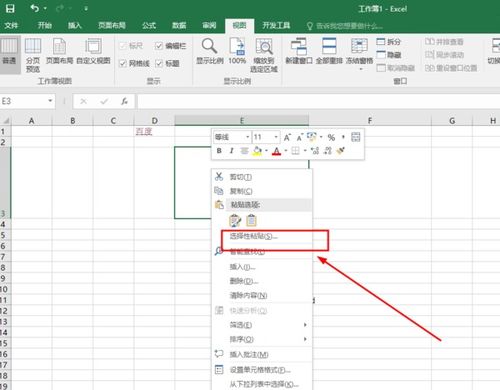
Task: Choose 清除内容(N) from the context menu
Action: (x=262, y=295)
